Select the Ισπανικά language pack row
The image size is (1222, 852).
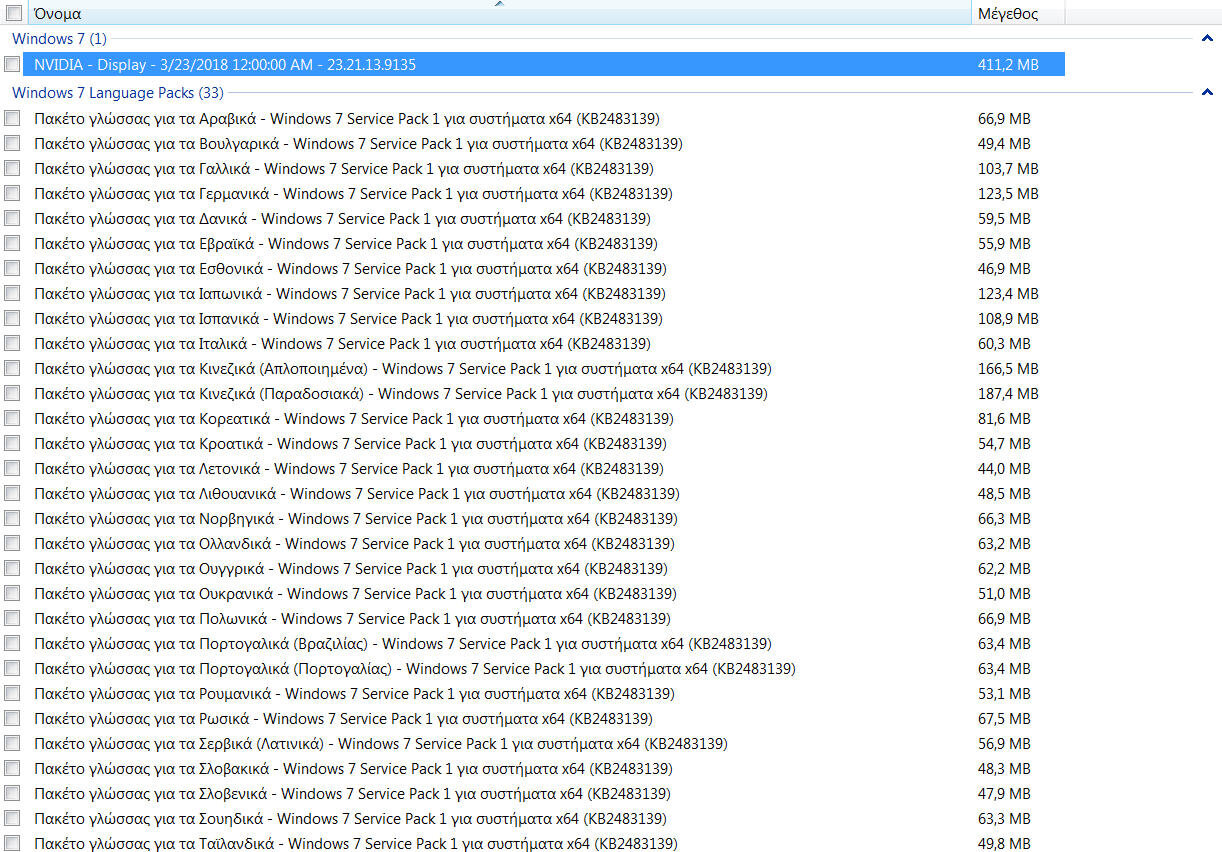[x=544, y=318]
